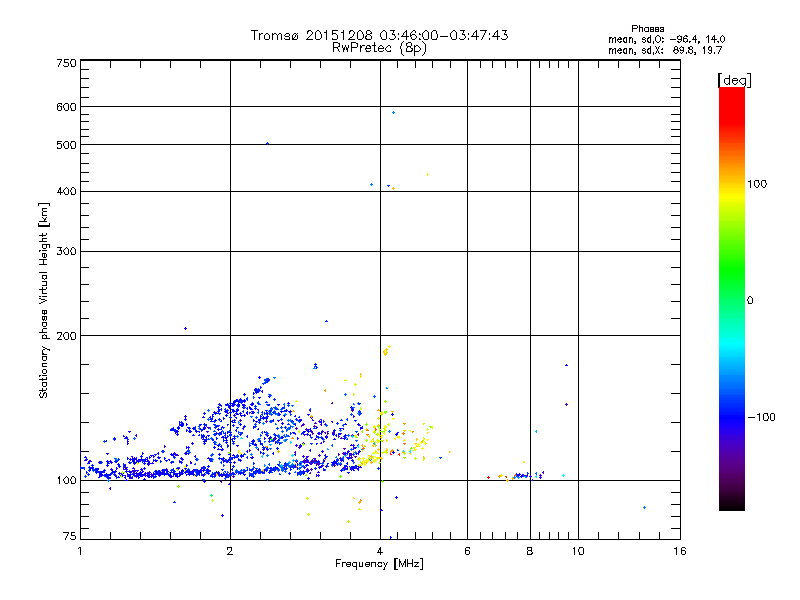The width and height of the screenshot is (800, 600).
Task: Click the 8 MHz x-axis tick label
Action: pos(530,551)
